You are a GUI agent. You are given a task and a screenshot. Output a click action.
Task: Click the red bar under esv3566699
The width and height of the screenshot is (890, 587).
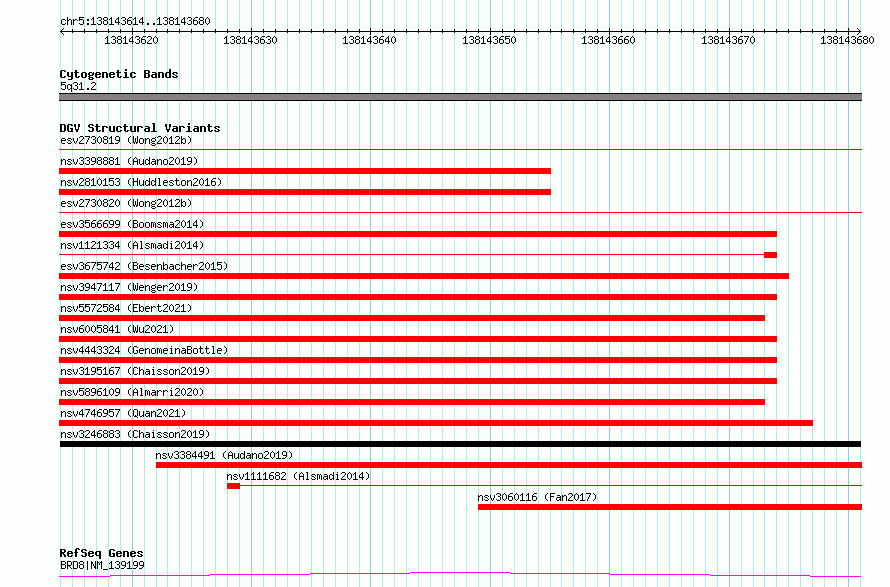point(418,234)
